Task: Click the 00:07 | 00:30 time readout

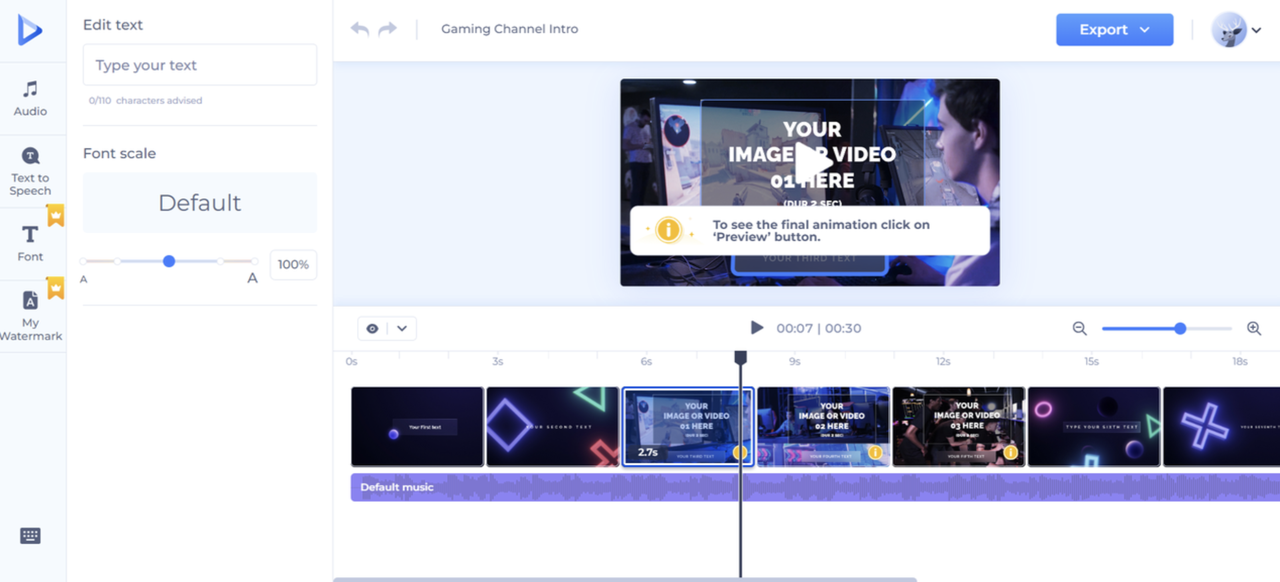Action: [x=819, y=328]
